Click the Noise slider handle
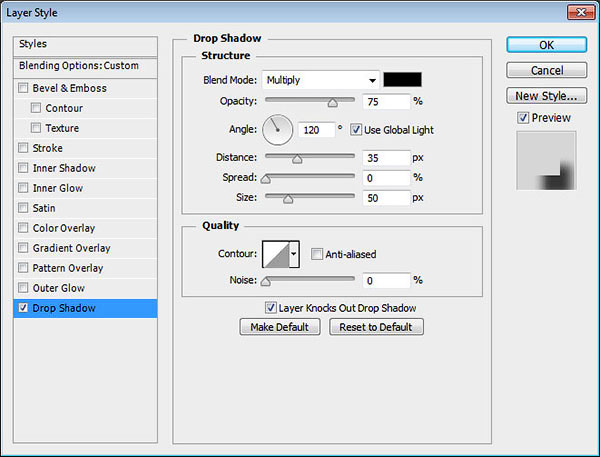 click(x=266, y=282)
